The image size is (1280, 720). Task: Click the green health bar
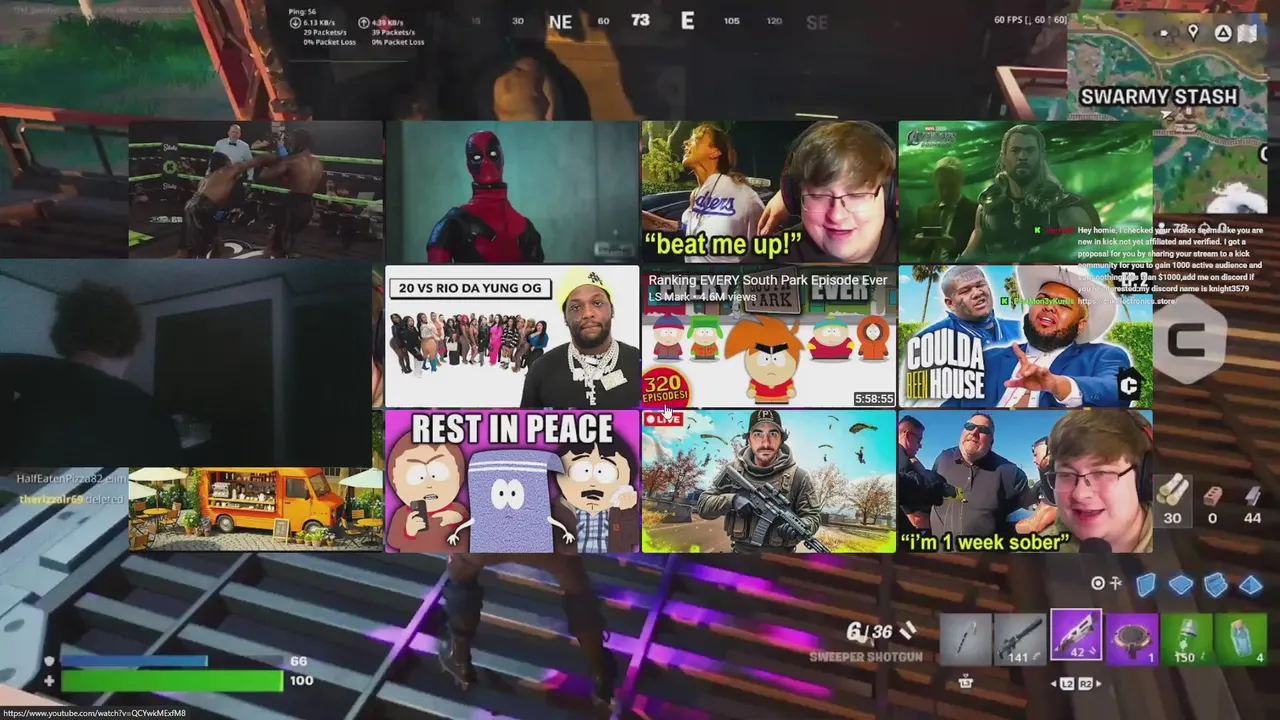point(172,681)
